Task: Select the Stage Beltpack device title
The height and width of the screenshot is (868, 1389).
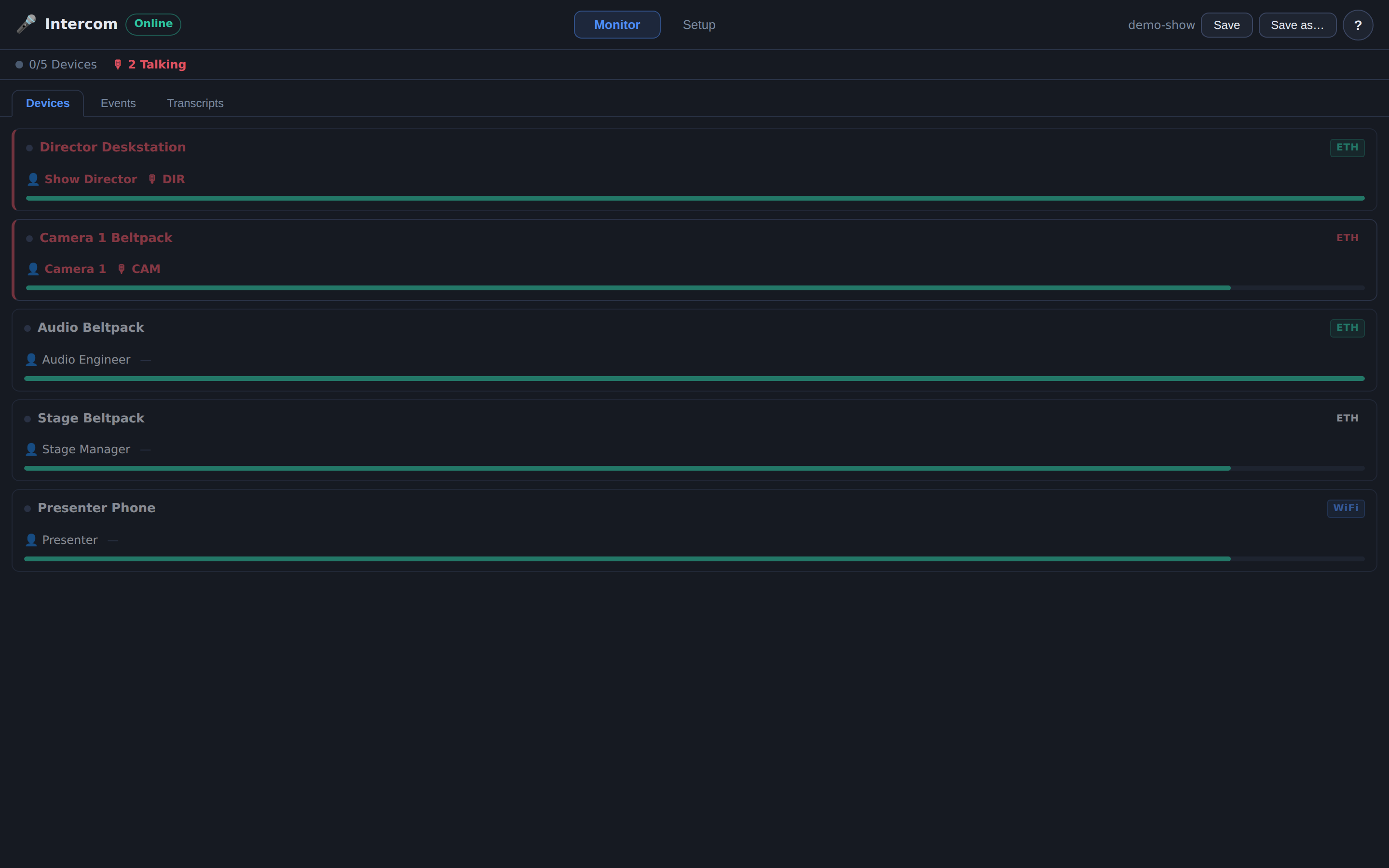Action: pos(91,418)
